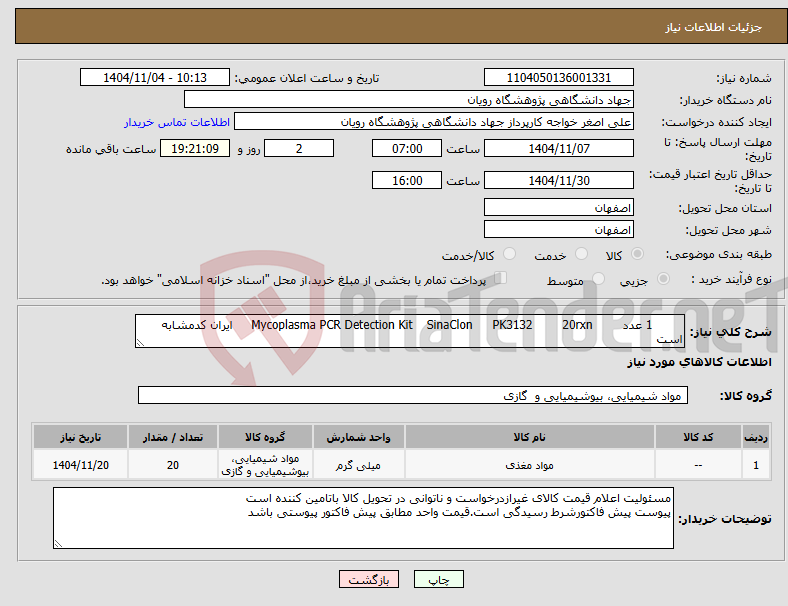Click the buyer notes resize handle
Viewport: 788px width, 606px height.
(58, 544)
